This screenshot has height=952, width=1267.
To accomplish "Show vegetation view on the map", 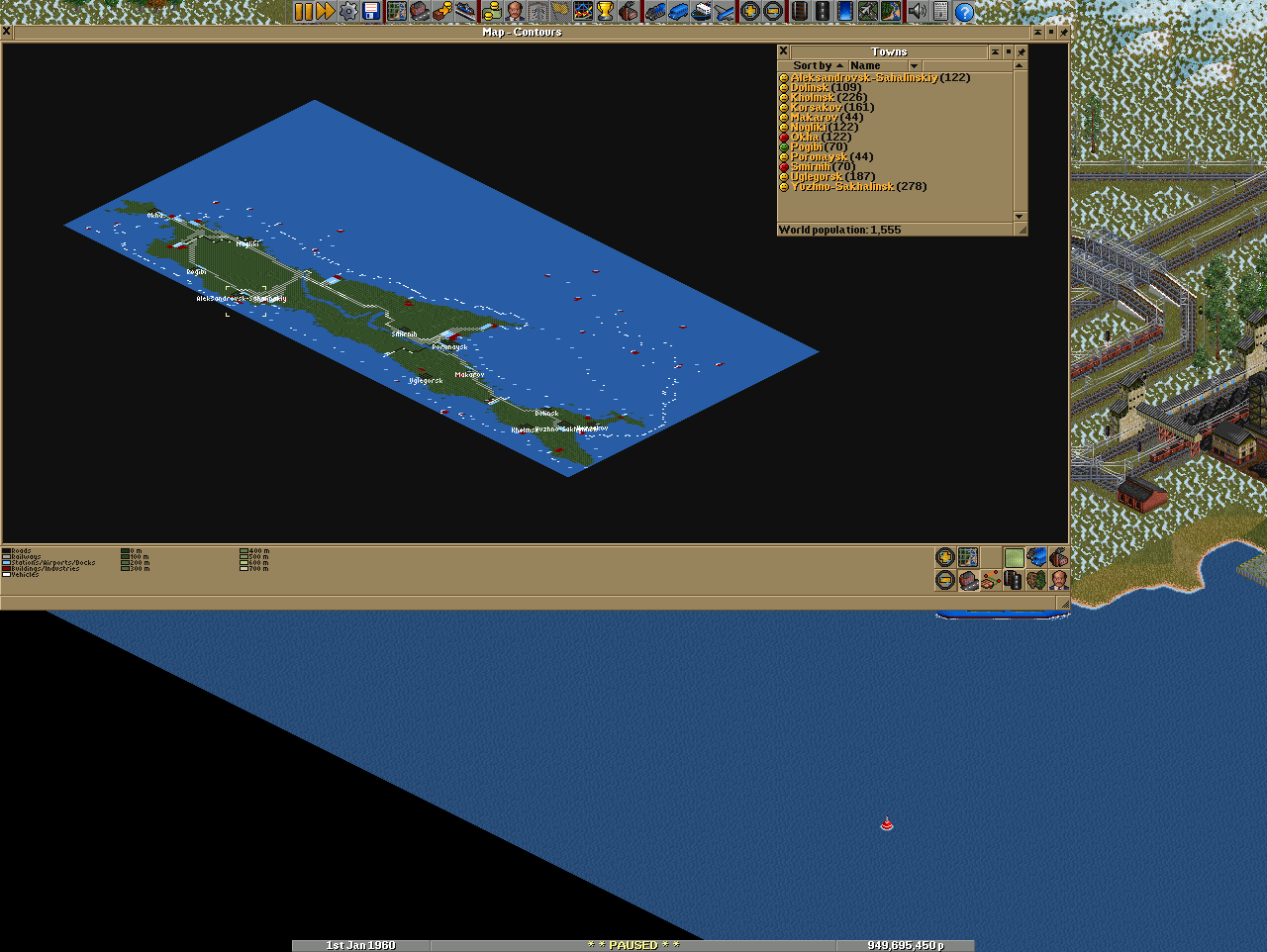I will pos(1036,580).
